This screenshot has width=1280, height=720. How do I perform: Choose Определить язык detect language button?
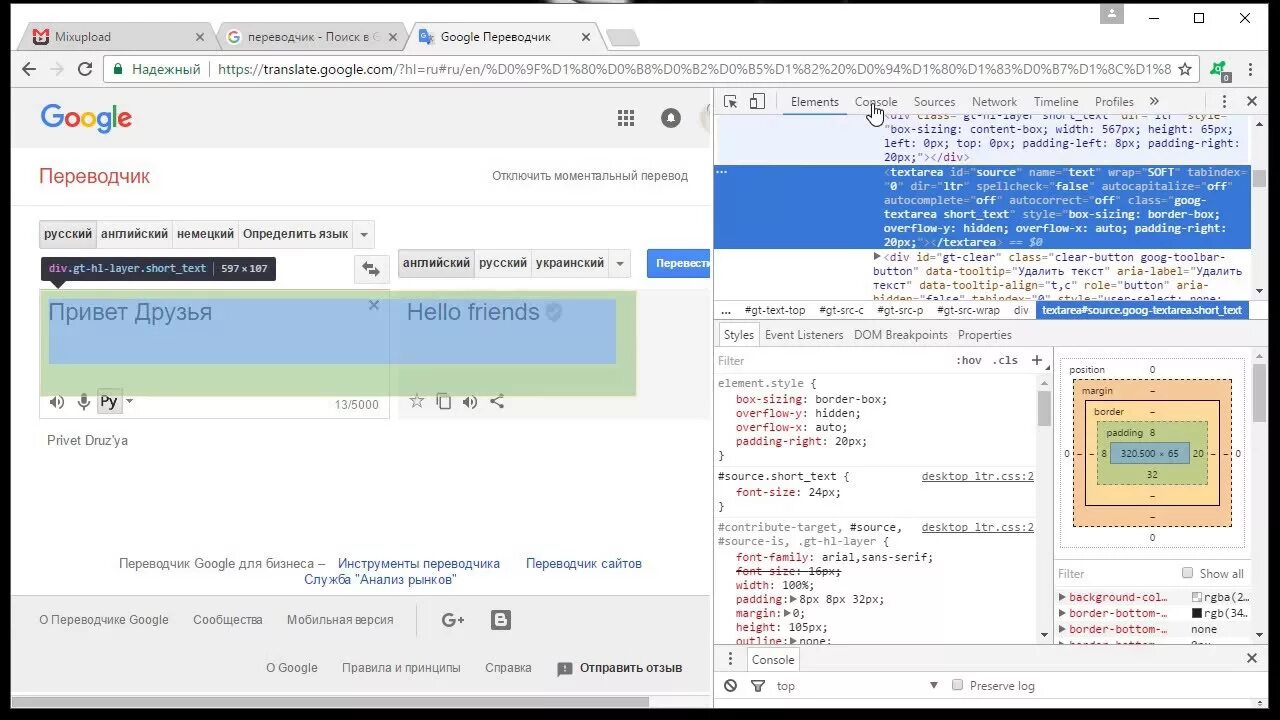[x=295, y=234]
